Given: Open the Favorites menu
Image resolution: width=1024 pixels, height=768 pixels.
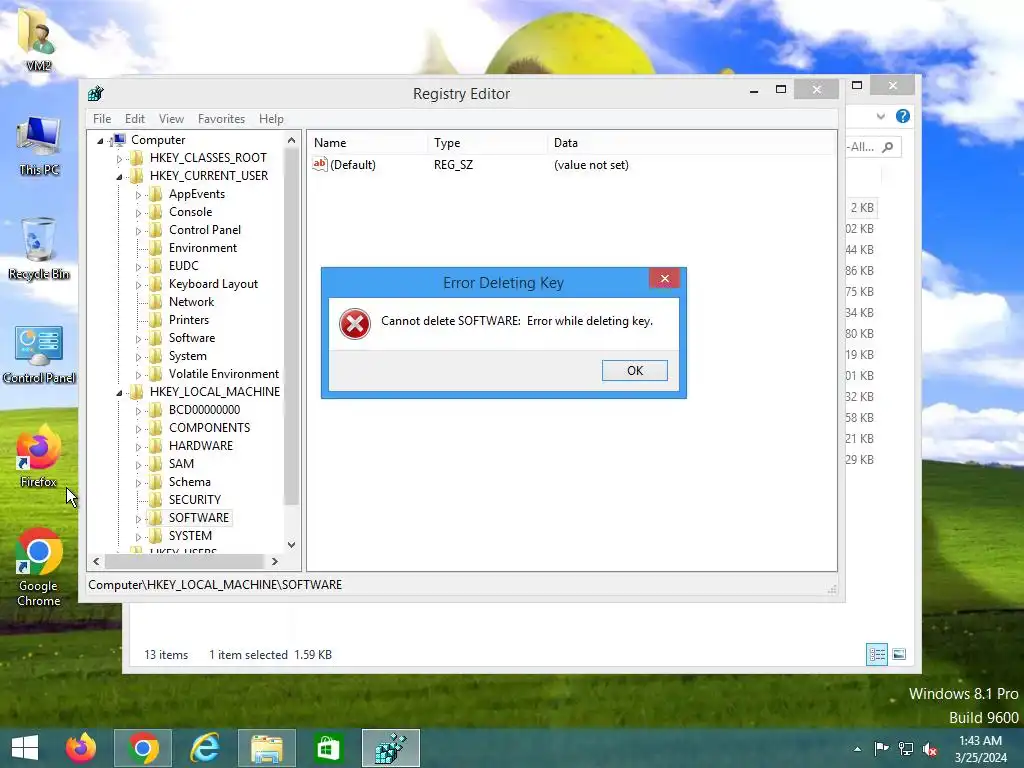Looking at the screenshot, I should point(221,119).
